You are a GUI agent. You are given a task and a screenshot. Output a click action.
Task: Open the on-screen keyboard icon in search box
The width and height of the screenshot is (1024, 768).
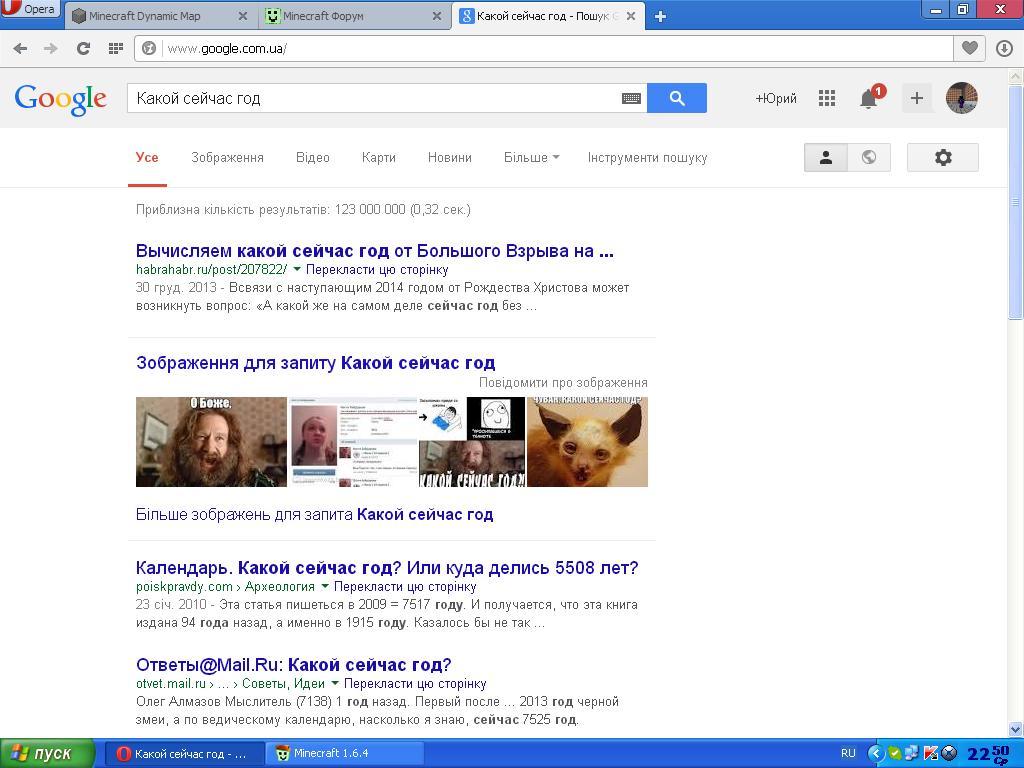pos(631,99)
